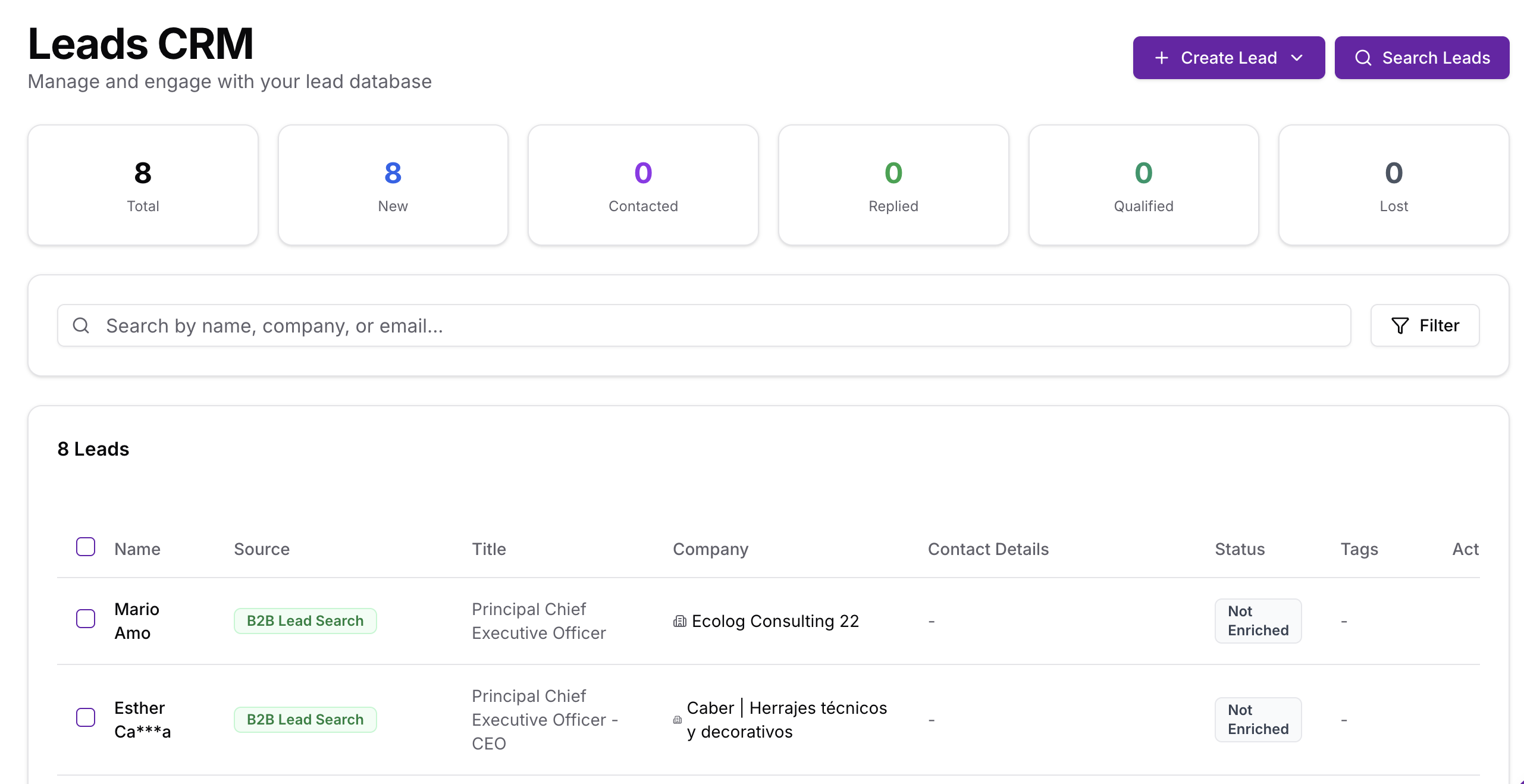Click the magnifying glass icon in the search bar
Screen dimensions: 1524x784
coord(81,325)
